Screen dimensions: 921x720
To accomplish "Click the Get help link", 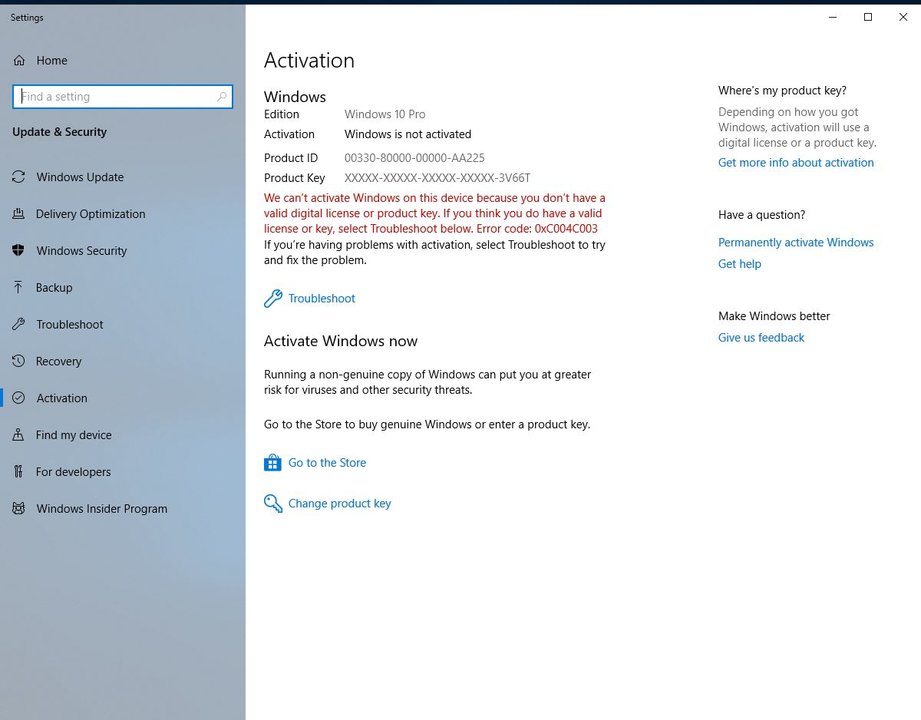I will click(740, 264).
